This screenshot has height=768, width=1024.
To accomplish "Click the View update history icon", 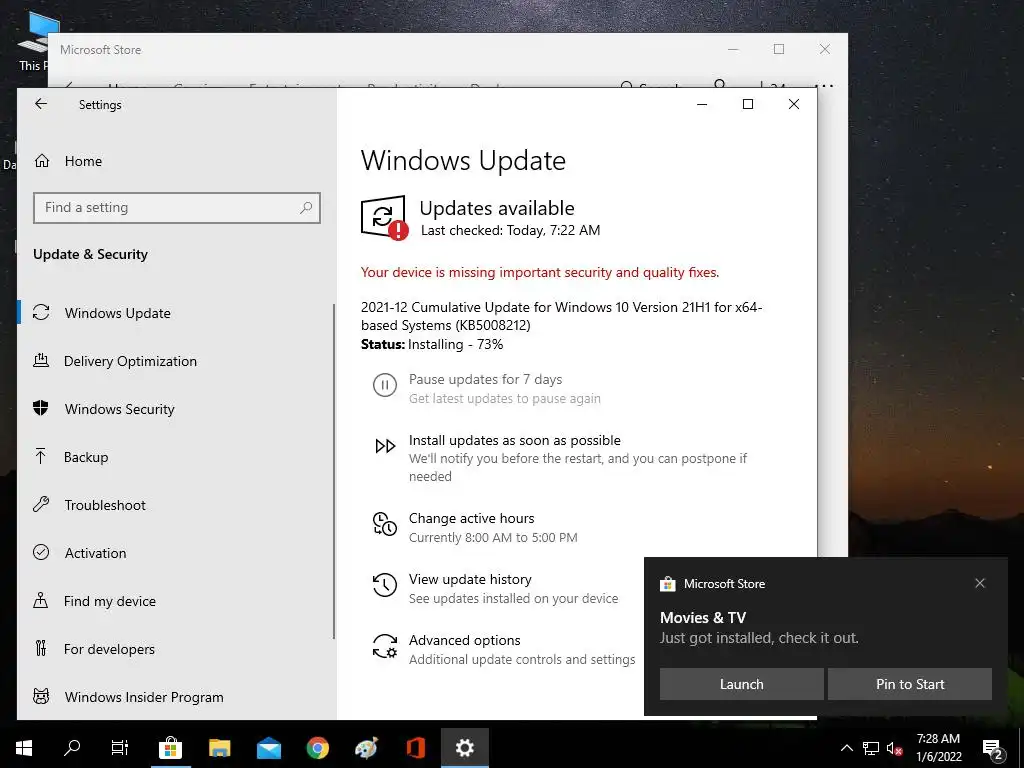I will pos(385,585).
